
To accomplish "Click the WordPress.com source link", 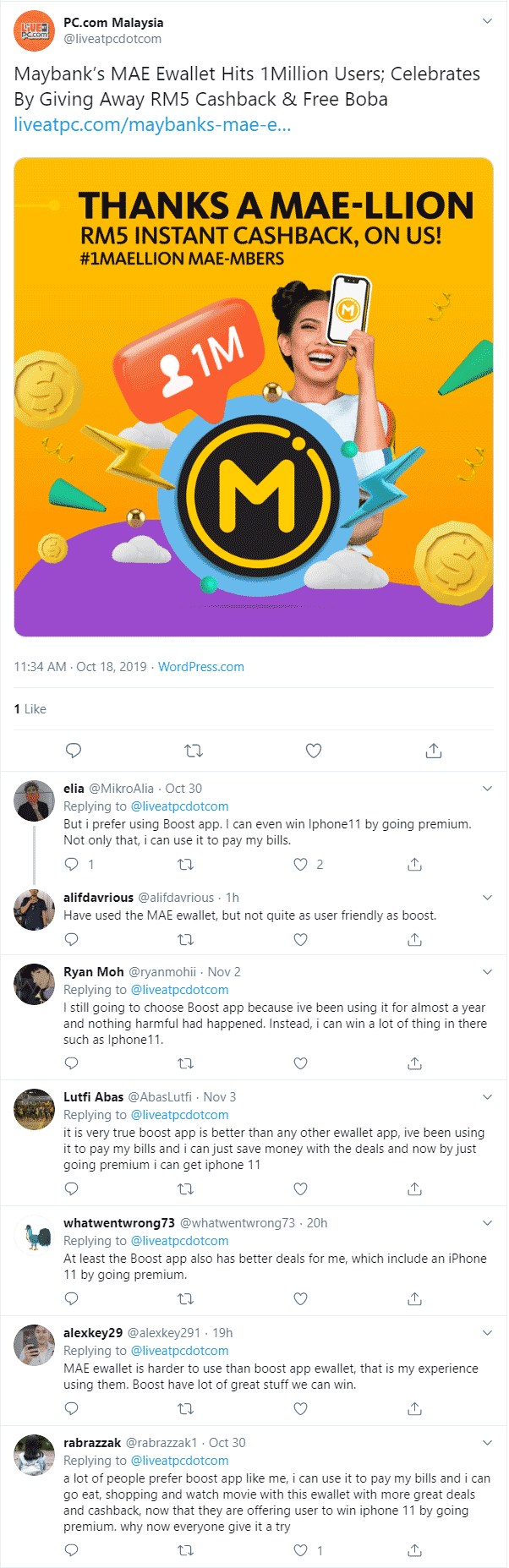I will [x=201, y=667].
